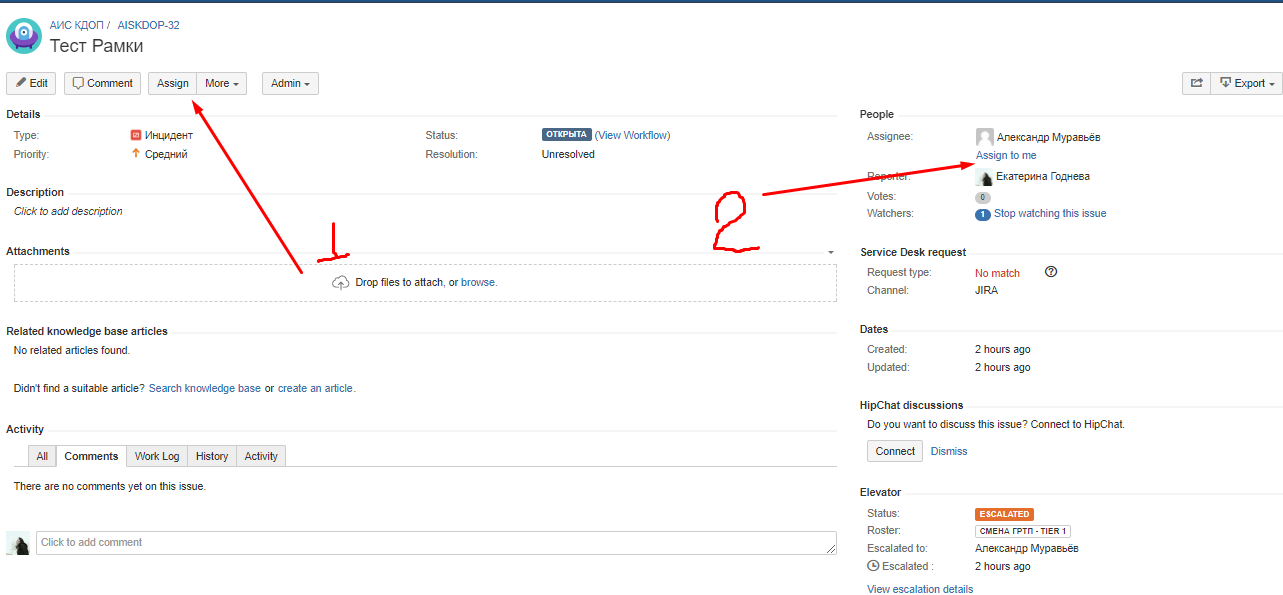Click the Dismiss link
Viewport: 1283px width, 595px height.
point(949,452)
